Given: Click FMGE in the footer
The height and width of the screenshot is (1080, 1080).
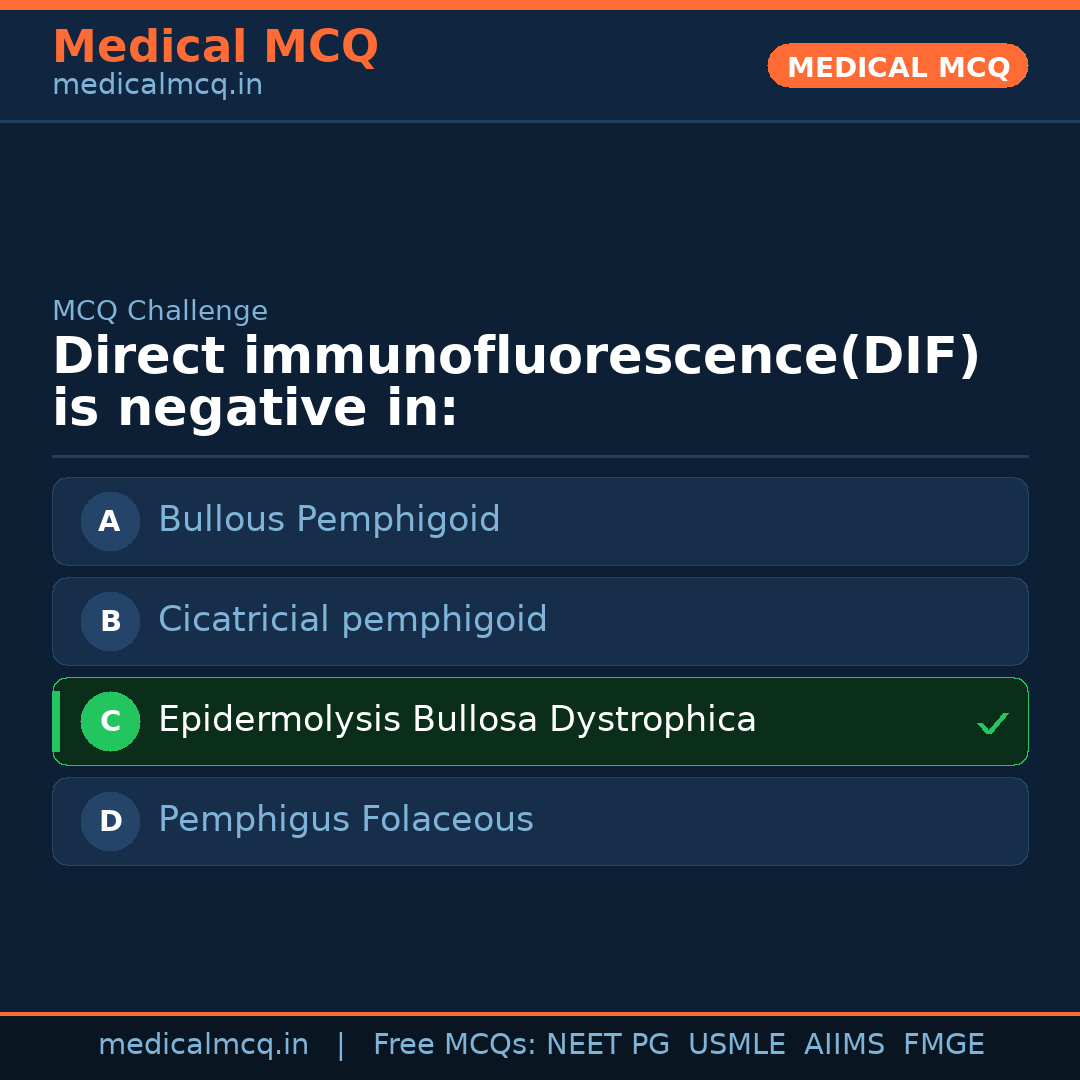Looking at the screenshot, I should click(x=944, y=1045).
